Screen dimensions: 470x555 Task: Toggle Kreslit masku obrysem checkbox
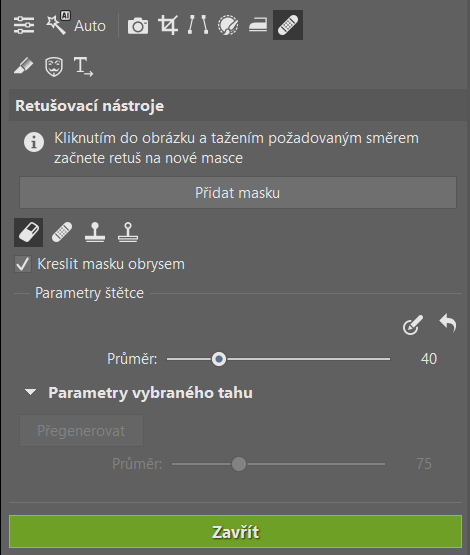coord(23,264)
